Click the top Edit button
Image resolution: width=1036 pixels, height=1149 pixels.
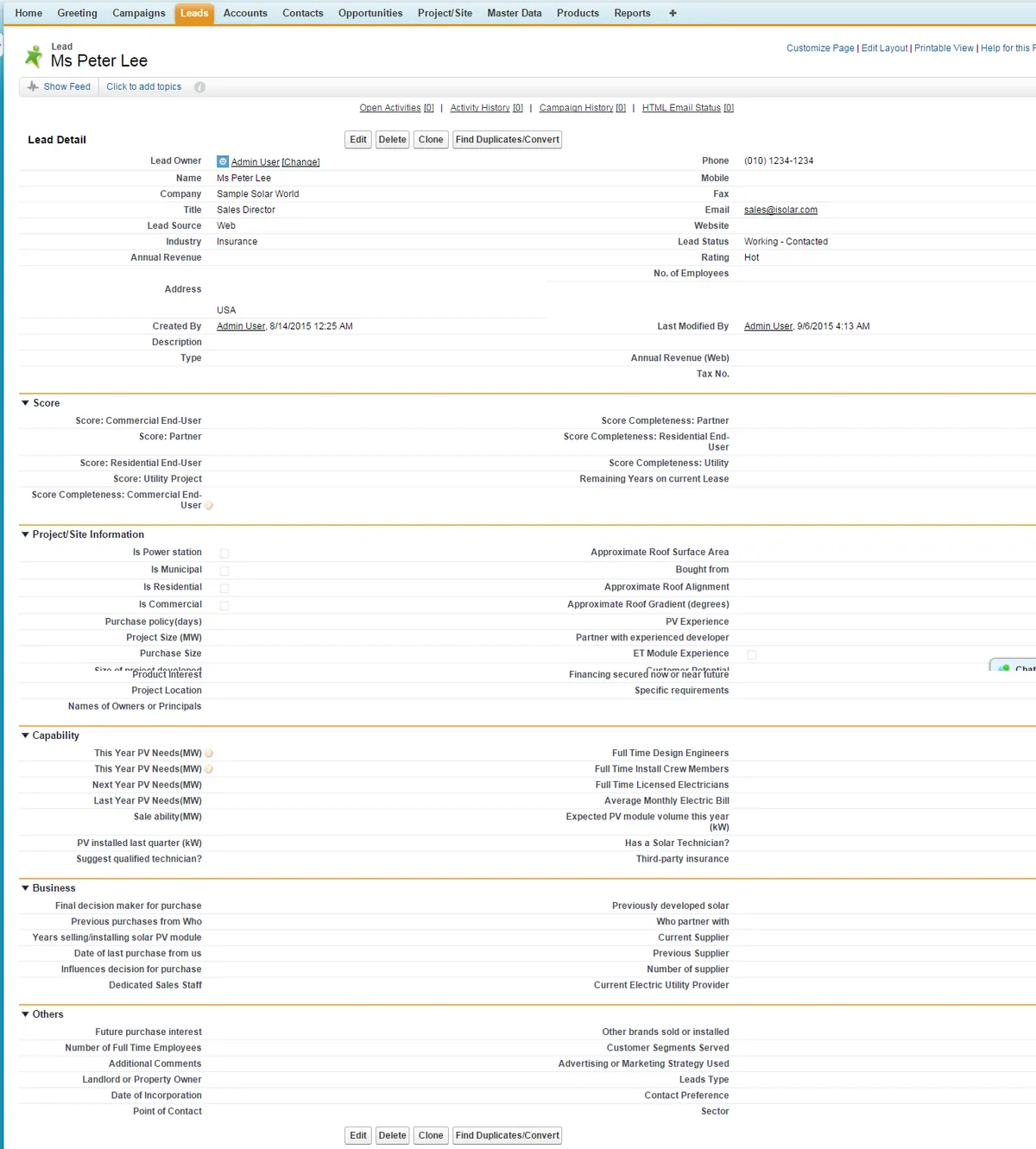[358, 140]
